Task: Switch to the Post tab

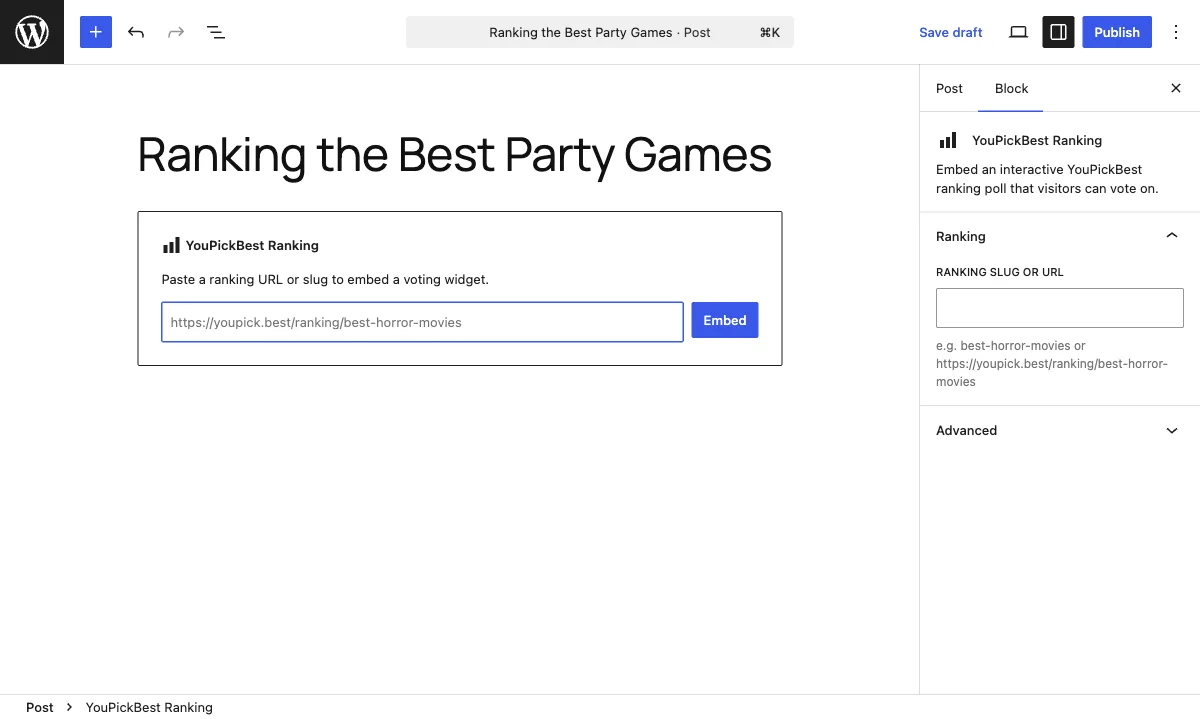Action: click(x=949, y=88)
